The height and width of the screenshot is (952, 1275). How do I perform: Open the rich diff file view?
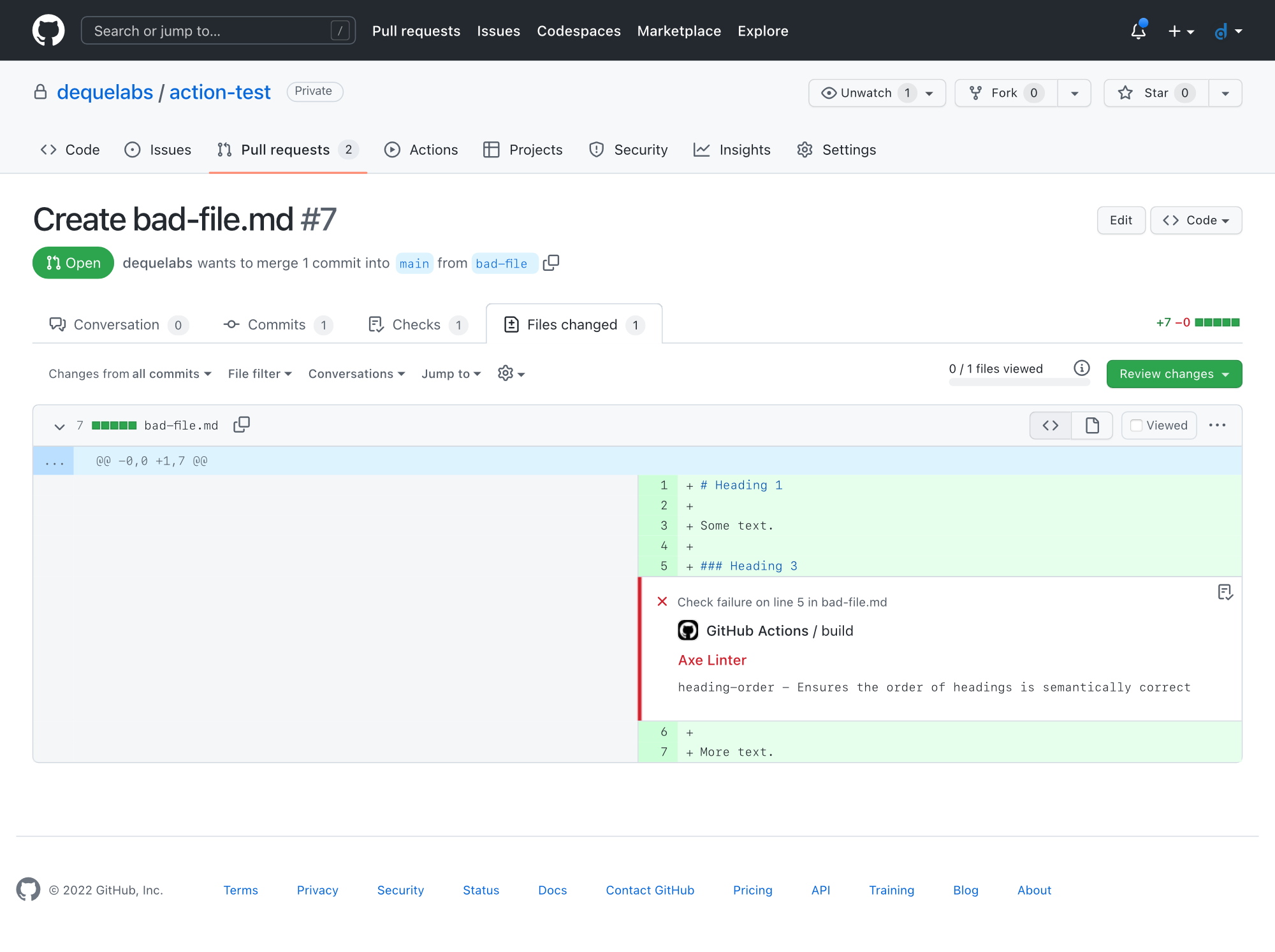pyautogui.click(x=1091, y=425)
